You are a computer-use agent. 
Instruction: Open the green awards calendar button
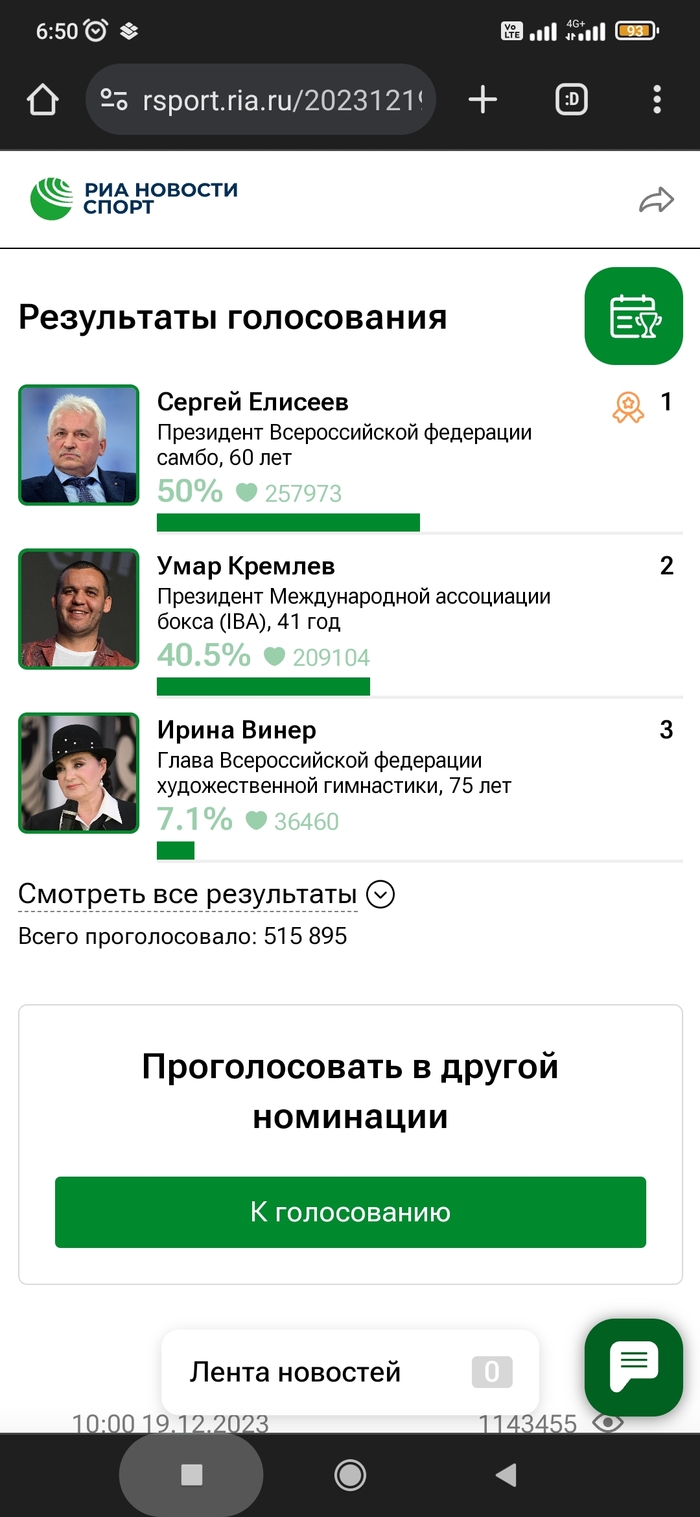(x=634, y=316)
